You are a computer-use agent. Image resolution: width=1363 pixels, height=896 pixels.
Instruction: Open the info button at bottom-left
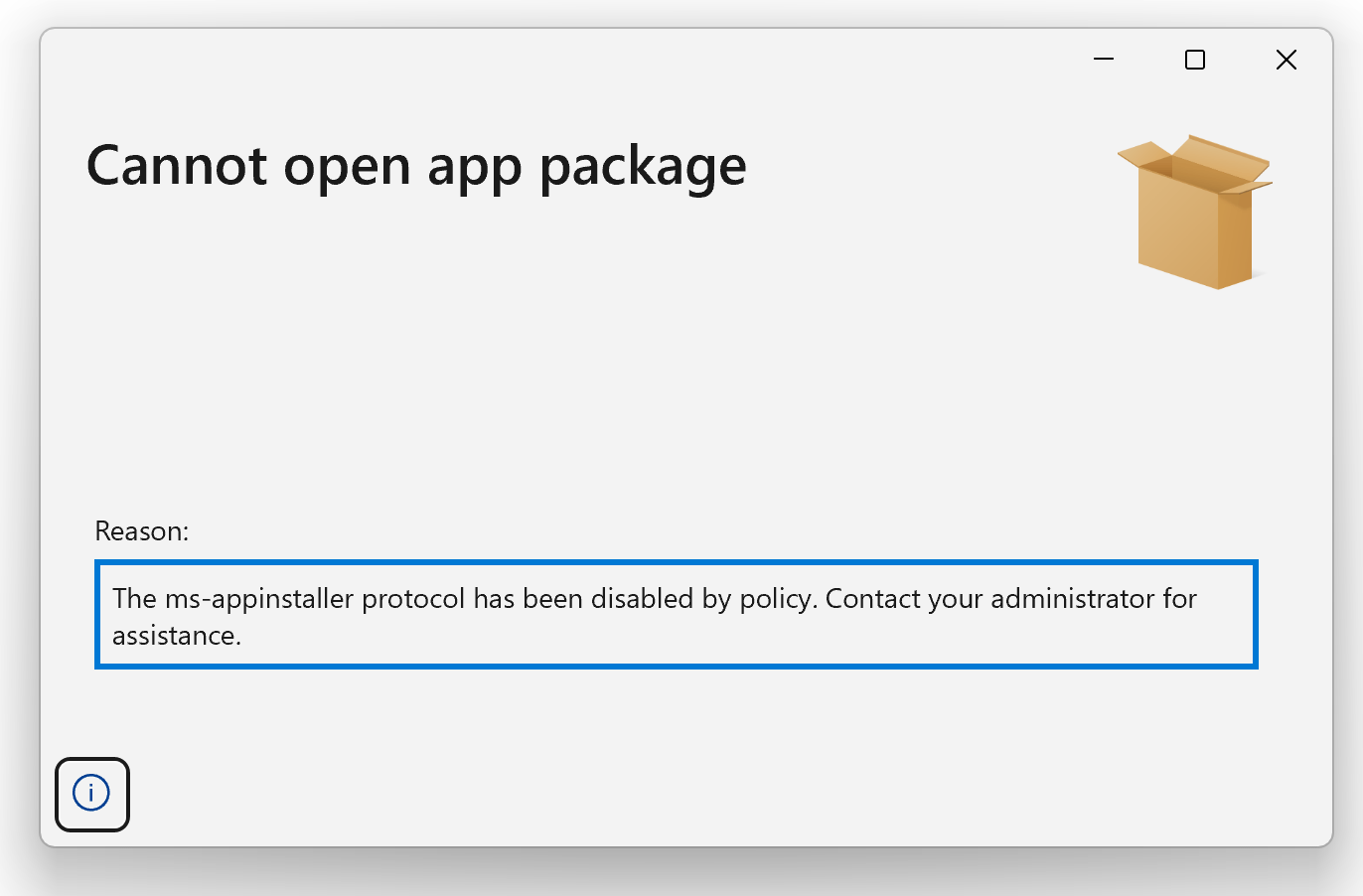tap(92, 794)
